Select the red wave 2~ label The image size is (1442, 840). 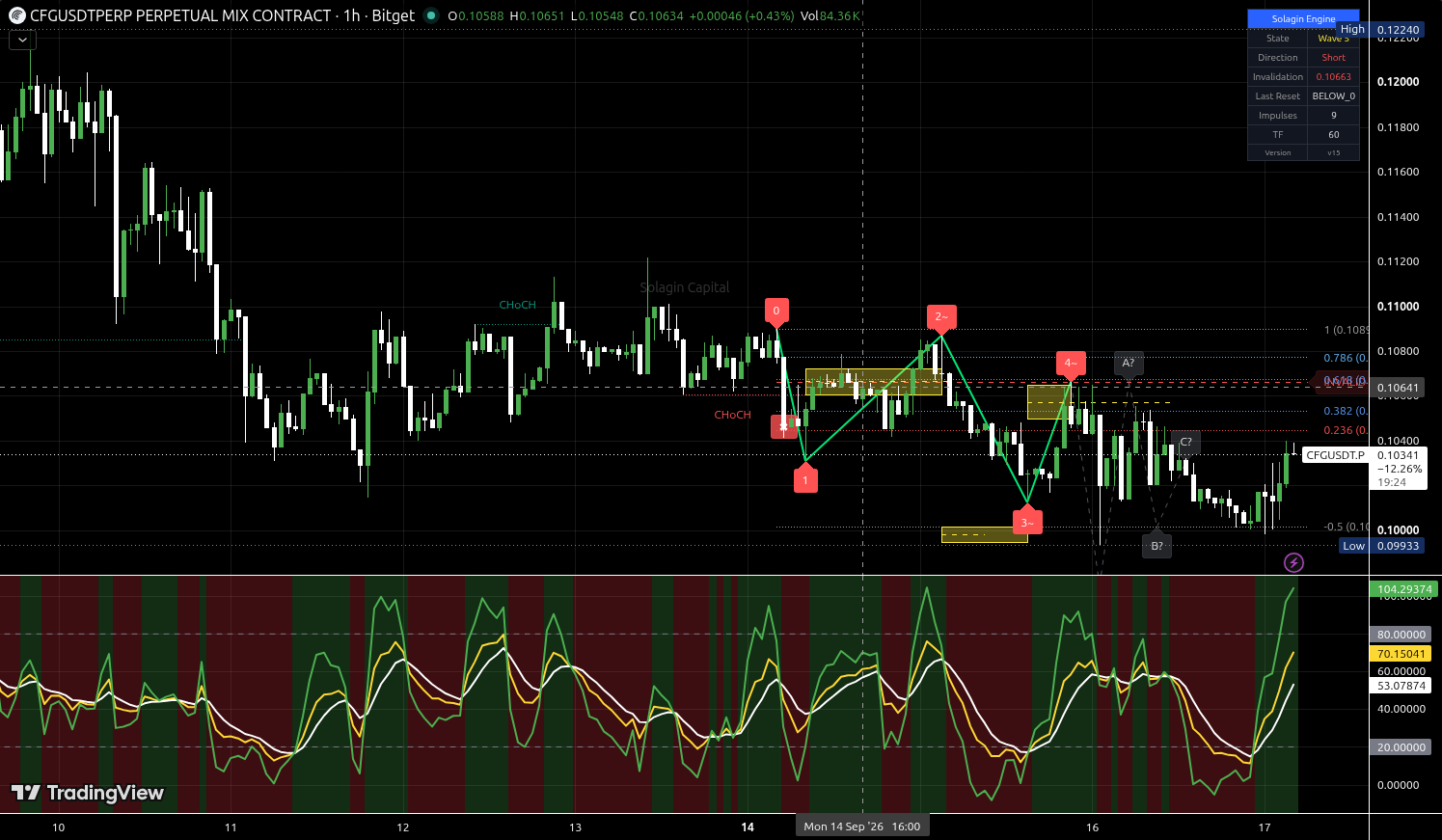[x=941, y=316]
